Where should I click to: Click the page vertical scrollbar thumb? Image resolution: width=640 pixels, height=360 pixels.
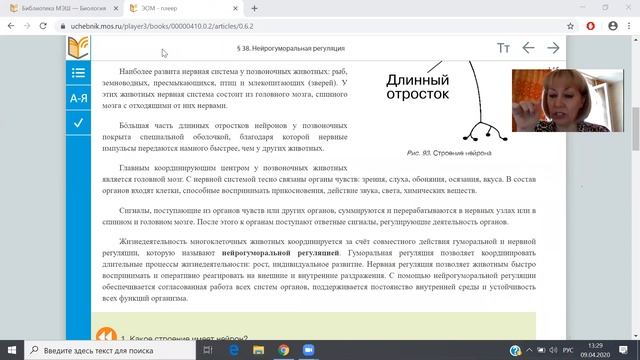point(636,129)
